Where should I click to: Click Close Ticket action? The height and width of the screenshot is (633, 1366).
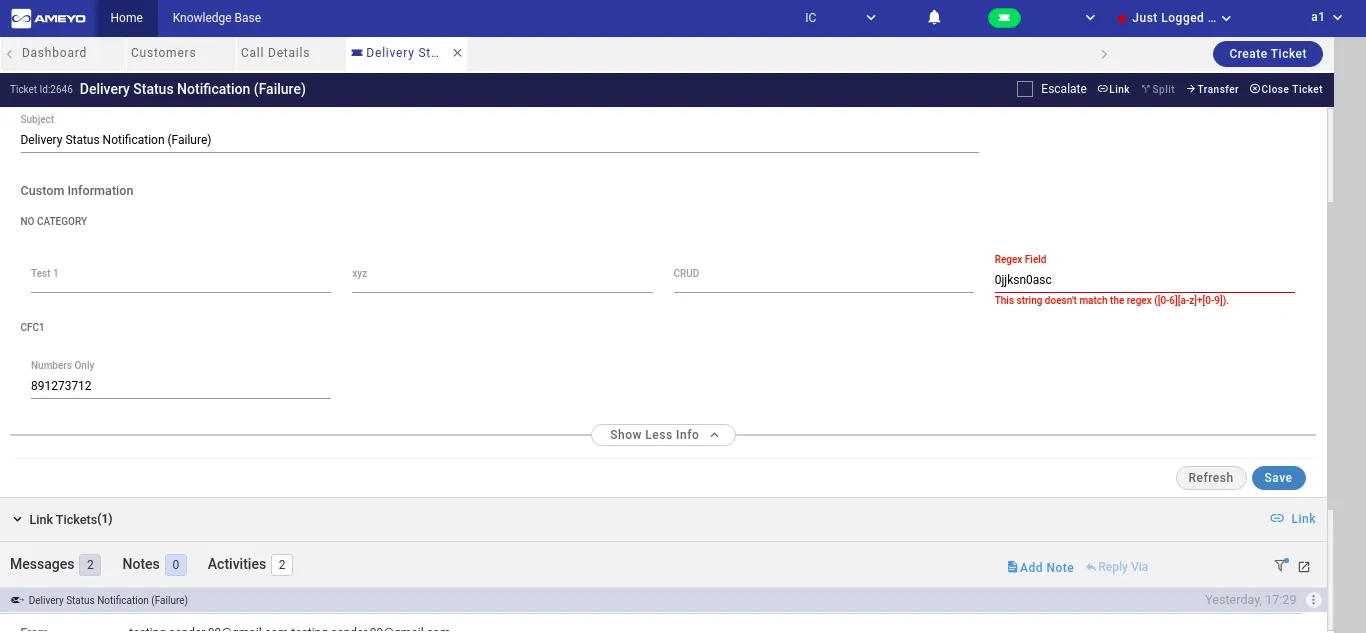(1286, 89)
